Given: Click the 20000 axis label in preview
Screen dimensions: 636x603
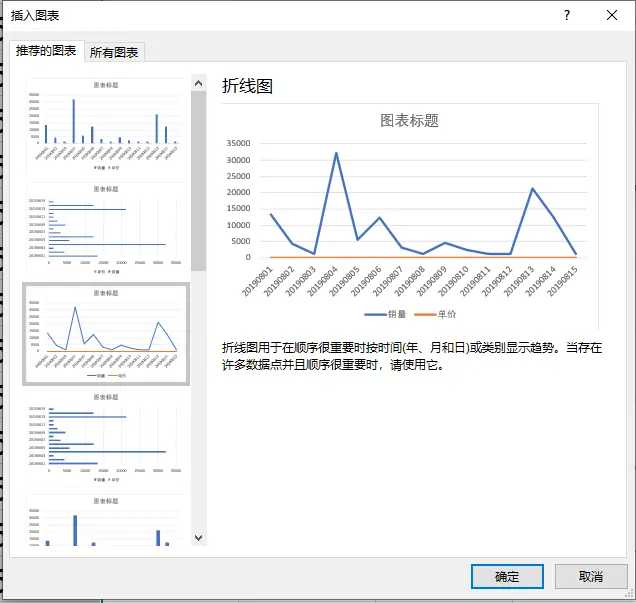Looking at the screenshot, I should click(x=238, y=192).
